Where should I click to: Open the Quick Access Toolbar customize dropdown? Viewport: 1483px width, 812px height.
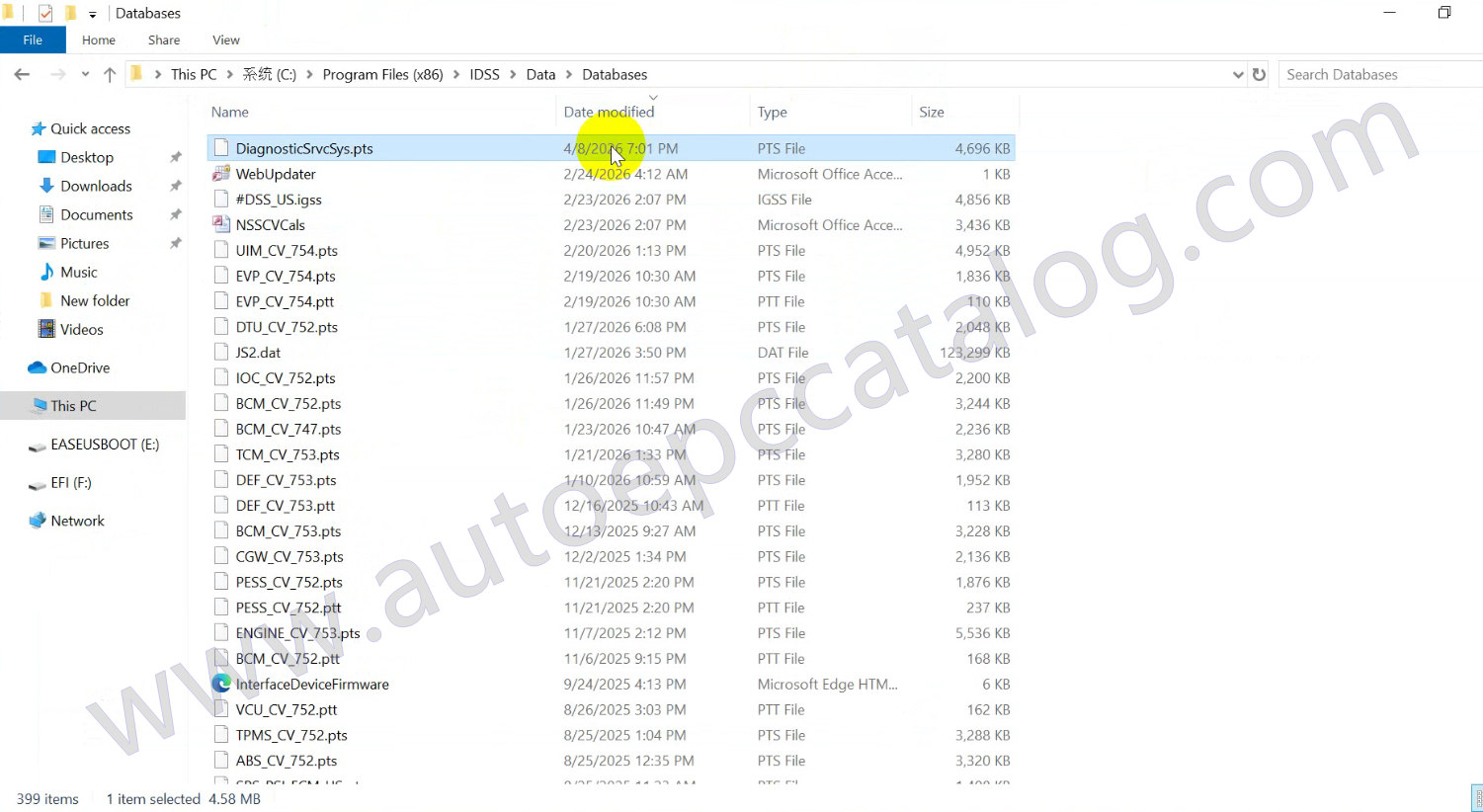(93, 14)
